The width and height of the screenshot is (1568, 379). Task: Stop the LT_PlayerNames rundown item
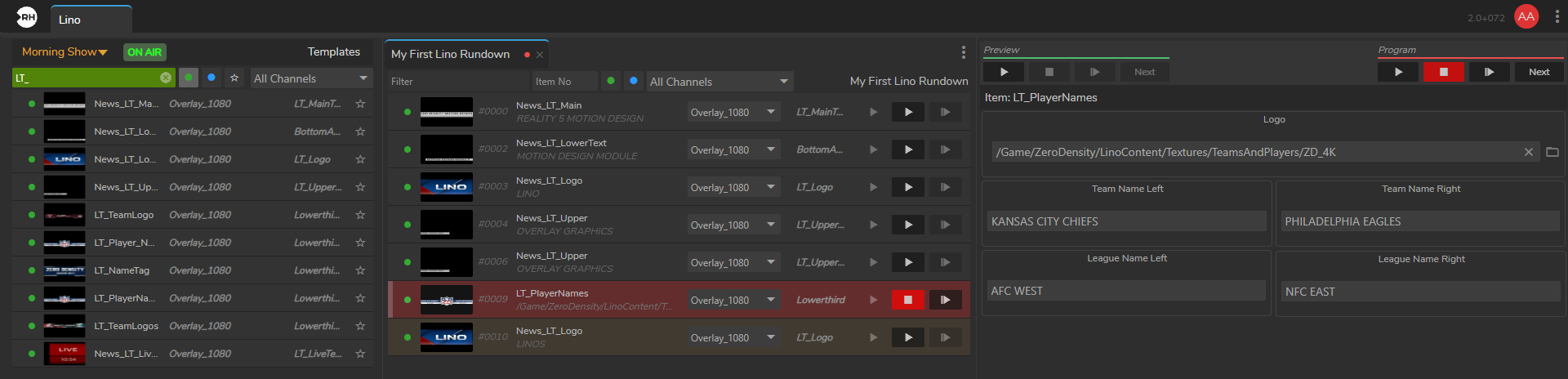tap(907, 300)
